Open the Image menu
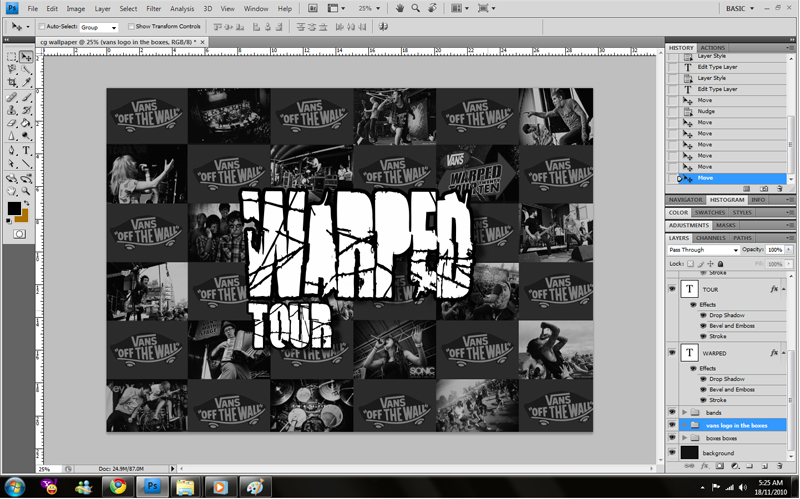The width and height of the screenshot is (800, 499). pyautogui.click(x=76, y=9)
